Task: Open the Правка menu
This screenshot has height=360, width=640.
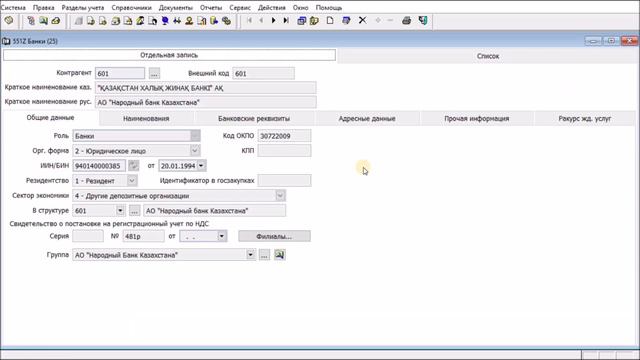Action: pos(43,8)
